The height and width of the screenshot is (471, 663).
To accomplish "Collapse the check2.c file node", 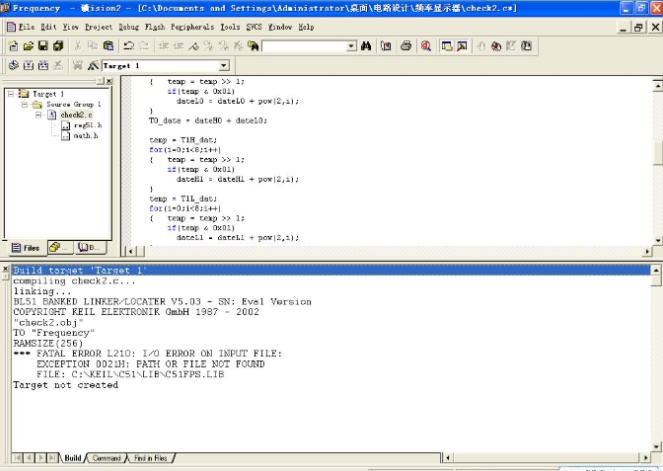I will (38, 115).
